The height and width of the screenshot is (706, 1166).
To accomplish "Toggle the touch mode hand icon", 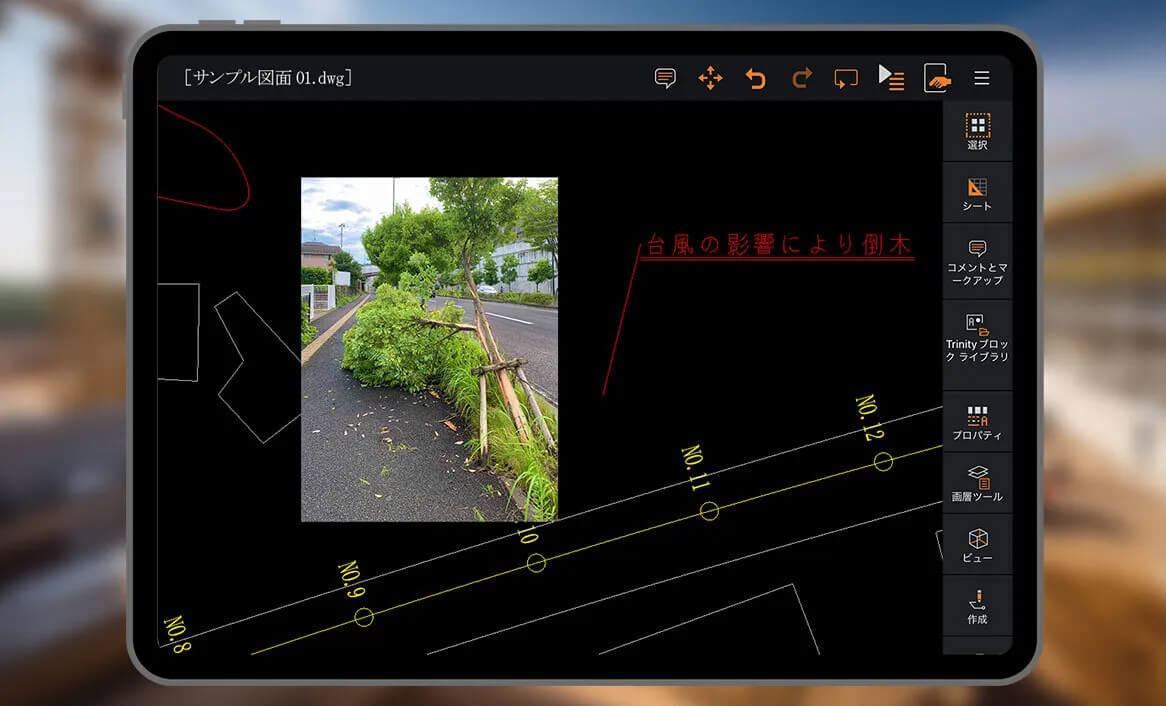I will click(x=937, y=78).
